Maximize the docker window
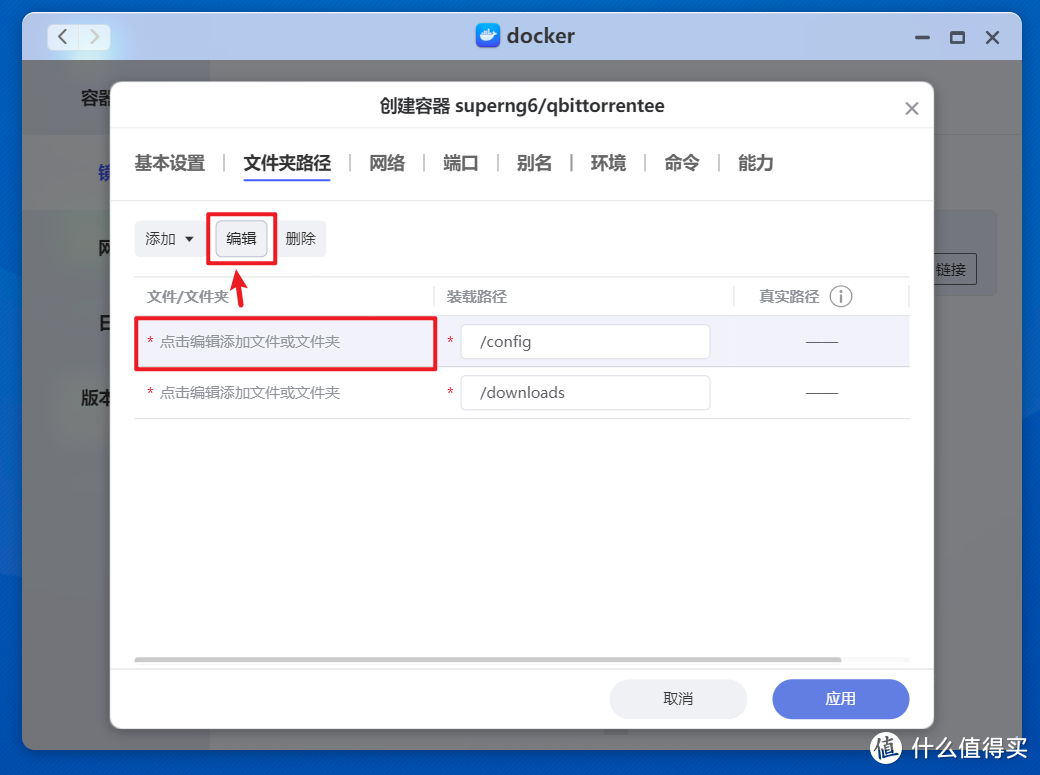1040x775 pixels. coord(957,38)
